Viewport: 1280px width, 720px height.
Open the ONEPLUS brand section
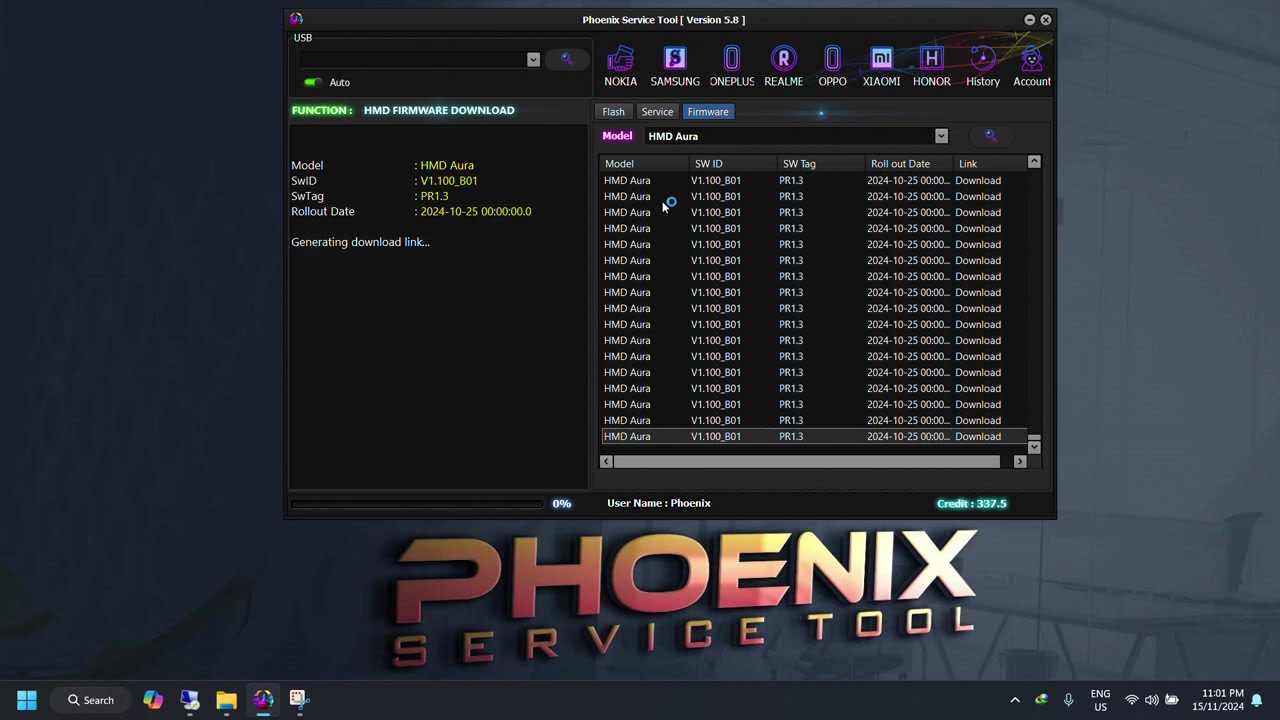pos(732,66)
